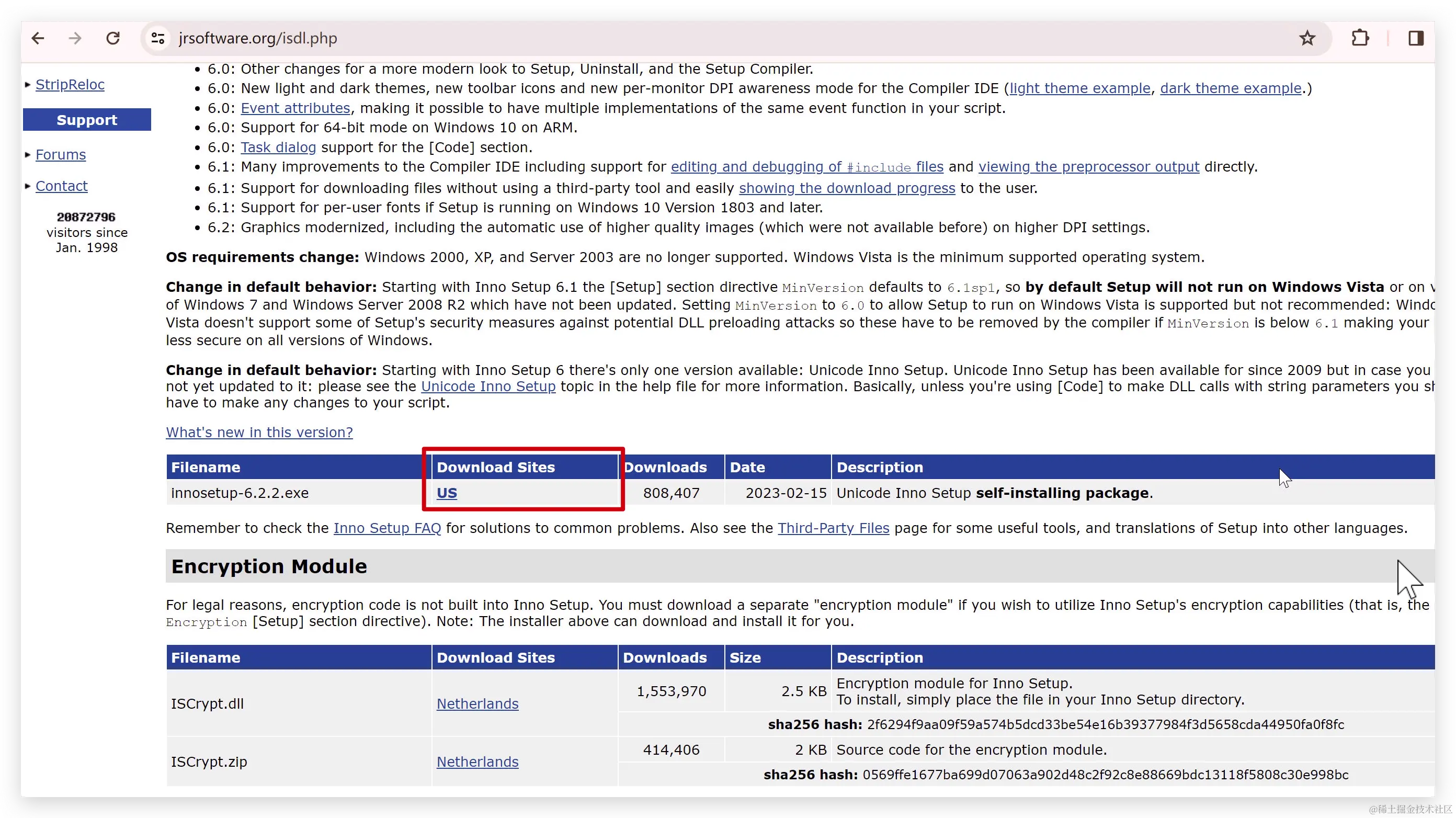Open the Event attributes link
This screenshot has height=818, width=1456.
point(295,108)
